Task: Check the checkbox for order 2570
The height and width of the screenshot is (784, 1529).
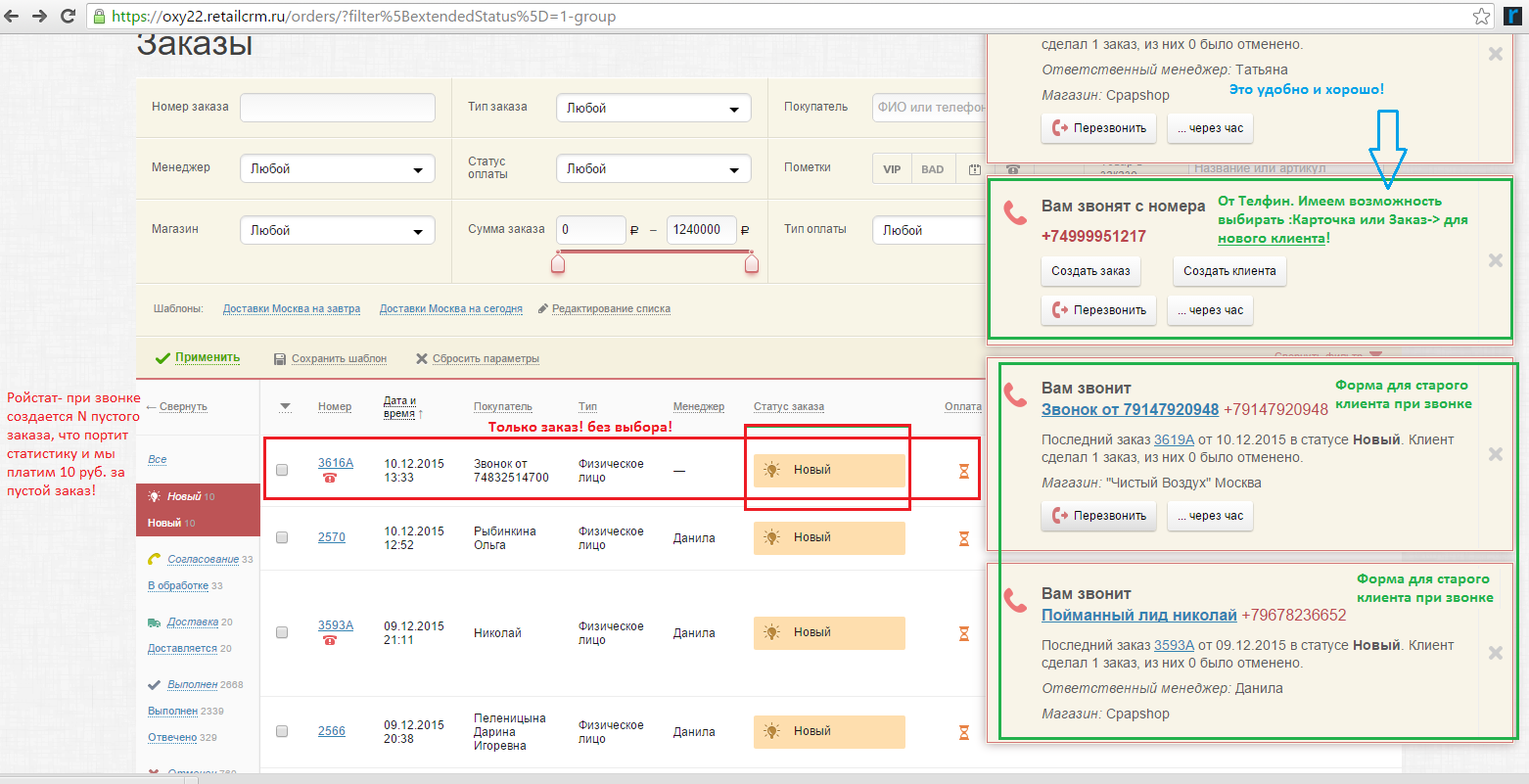Action: click(x=282, y=537)
